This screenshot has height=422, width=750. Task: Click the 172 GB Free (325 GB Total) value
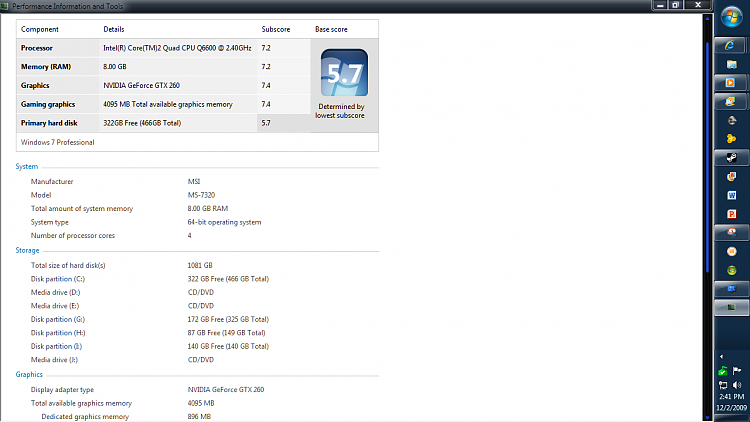click(228, 319)
